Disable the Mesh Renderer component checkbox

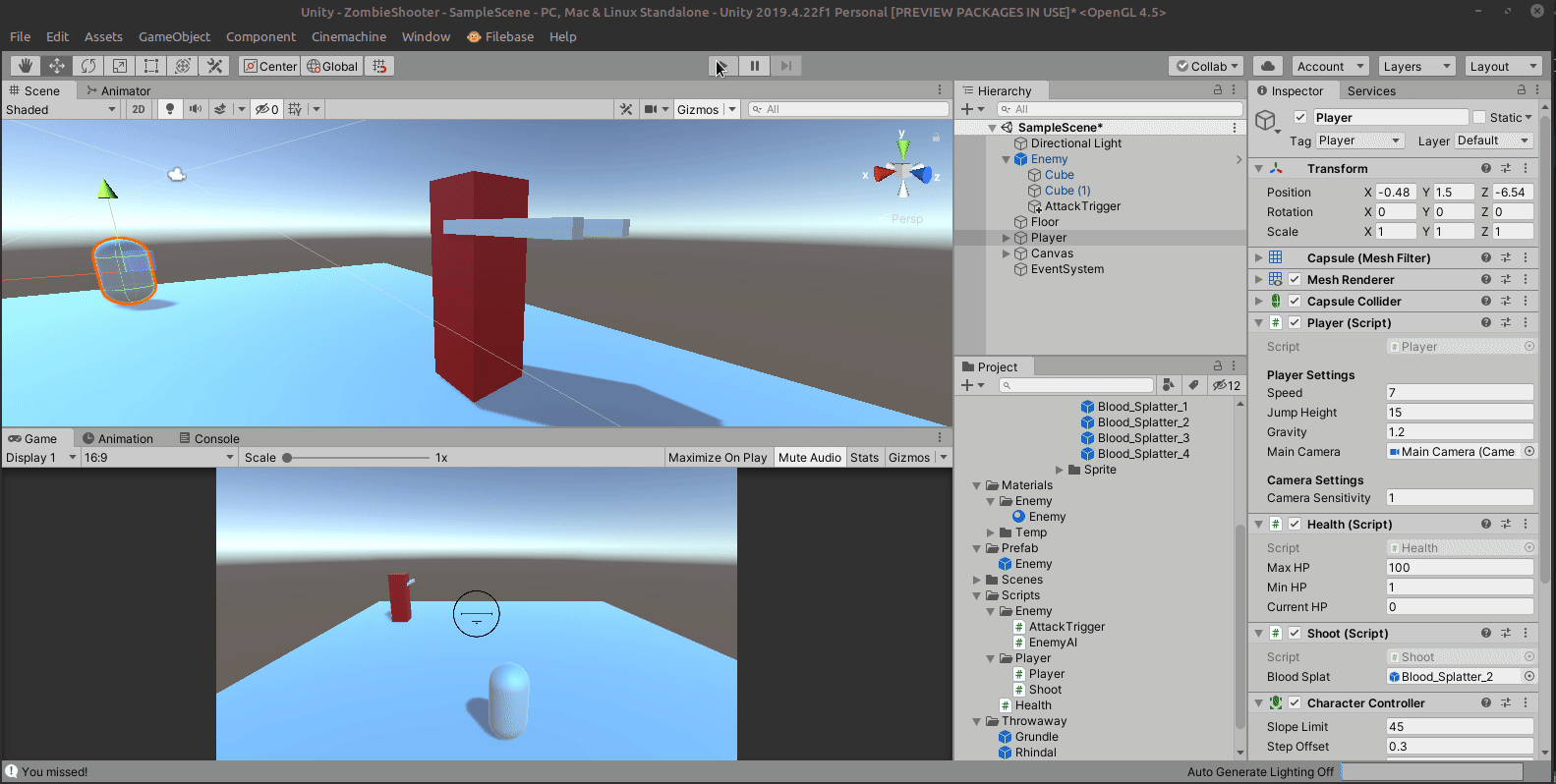(x=1295, y=279)
